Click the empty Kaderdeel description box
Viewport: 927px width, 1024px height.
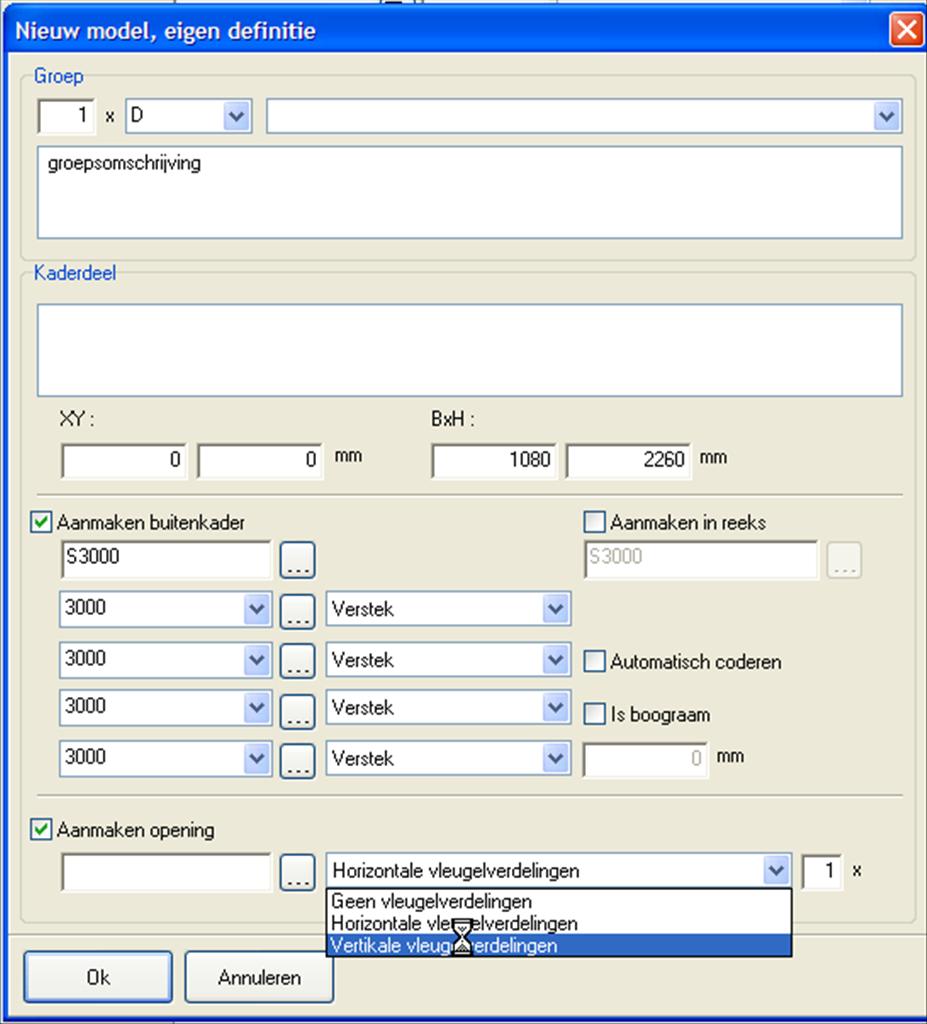pyautogui.click(x=470, y=350)
